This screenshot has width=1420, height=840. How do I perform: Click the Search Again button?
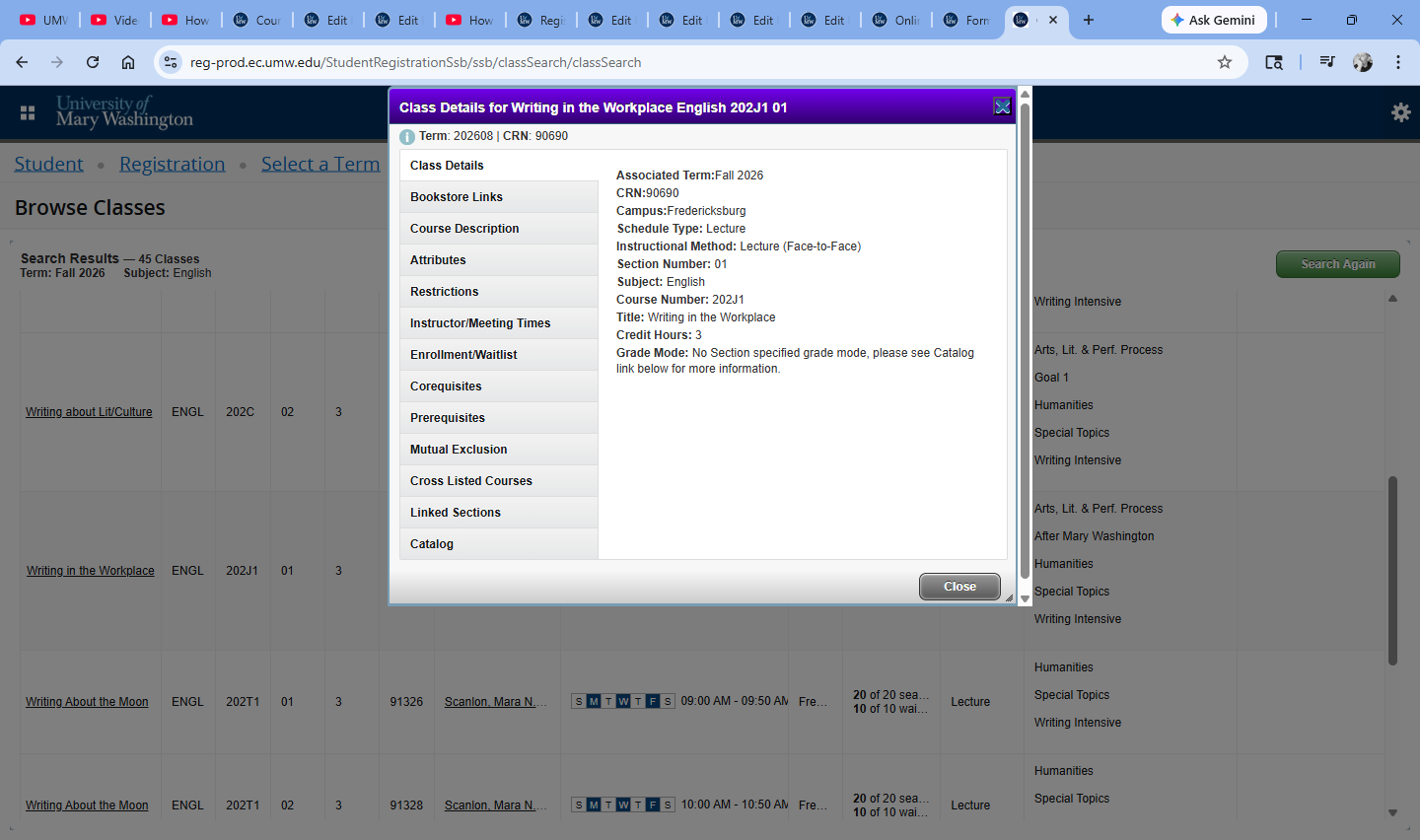tap(1337, 264)
